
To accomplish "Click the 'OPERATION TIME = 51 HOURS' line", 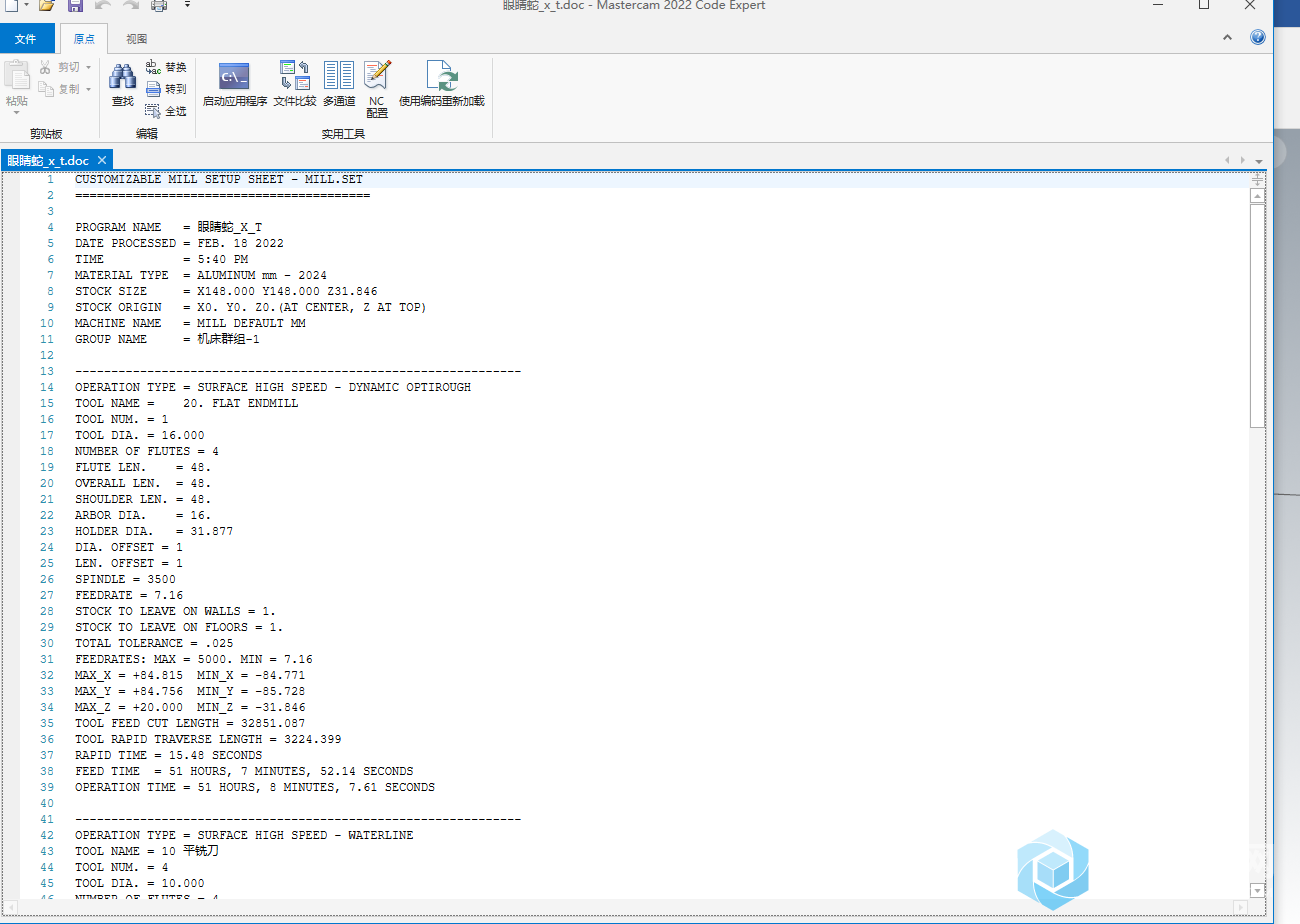I will (x=255, y=787).
